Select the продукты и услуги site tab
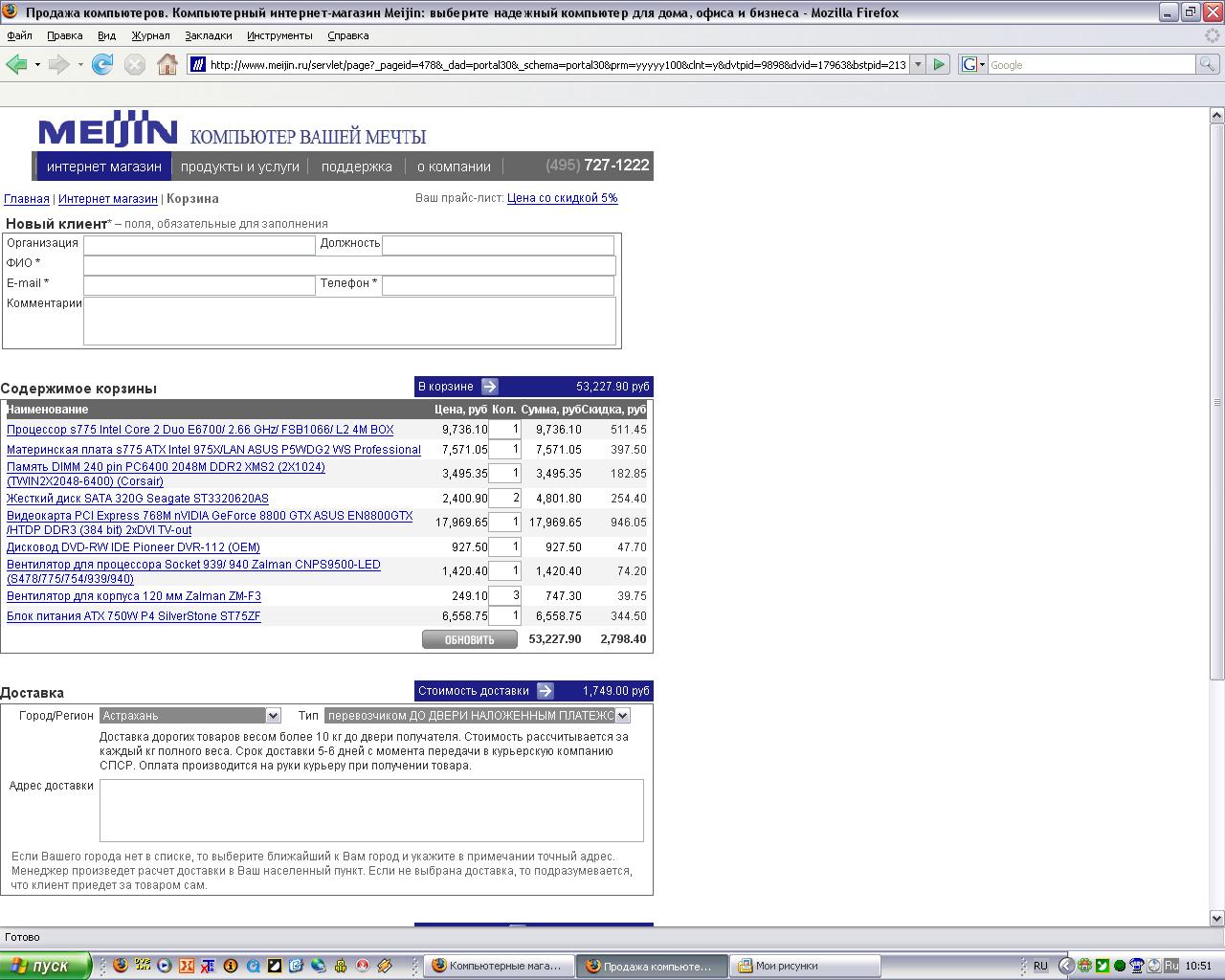 pyautogui.click(x=240, y=166)
